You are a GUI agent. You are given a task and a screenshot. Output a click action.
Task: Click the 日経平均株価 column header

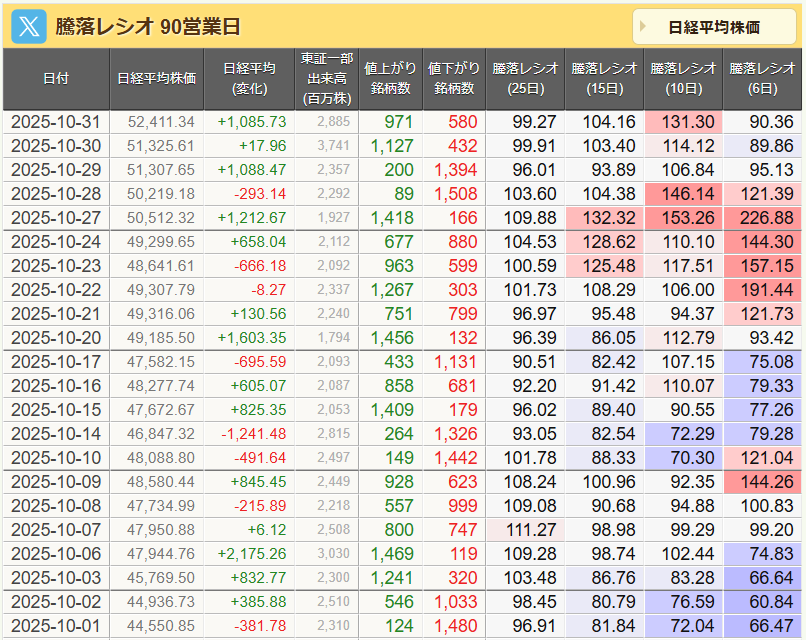coord(156,78)
